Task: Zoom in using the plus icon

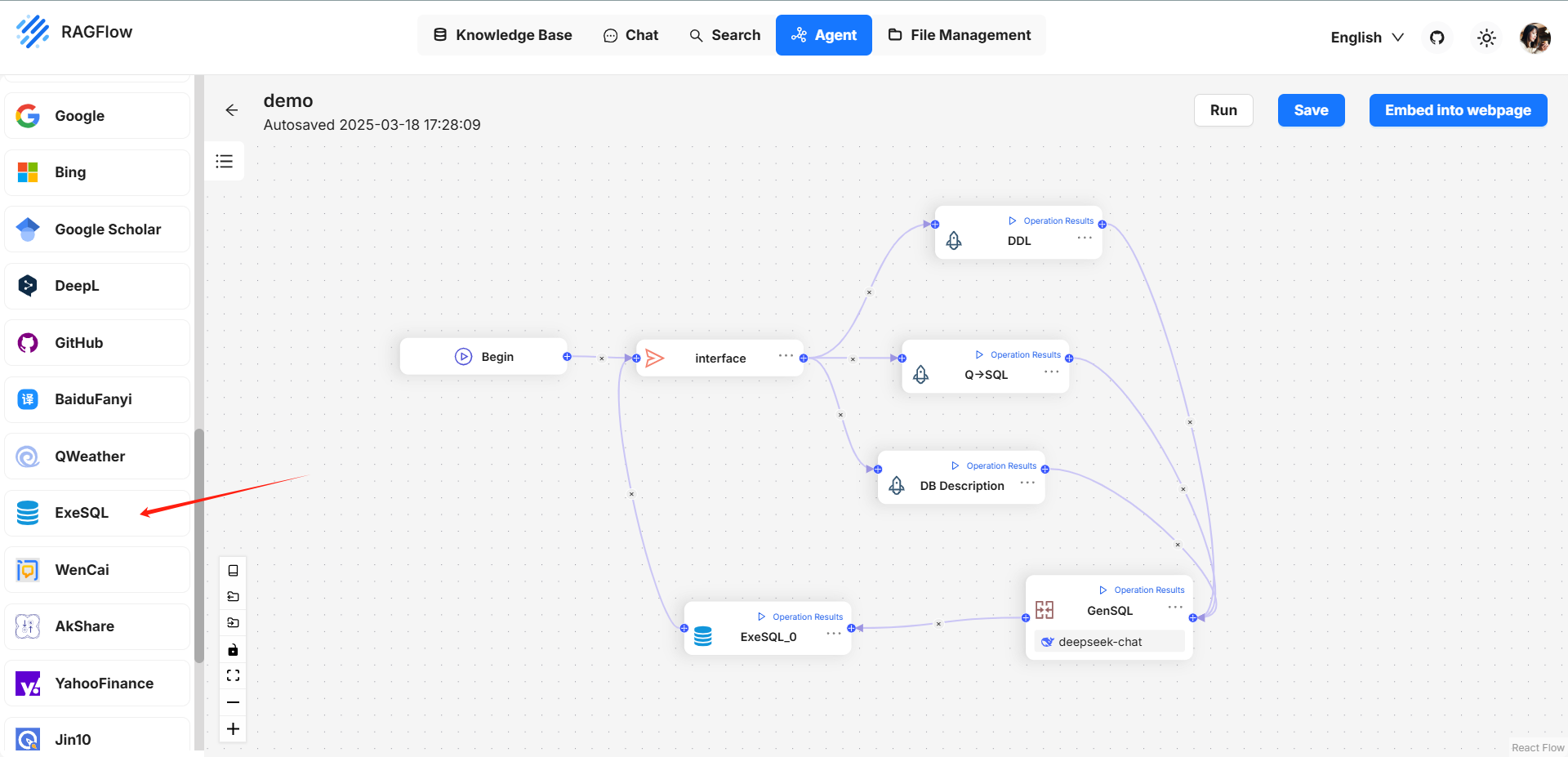Action: 233,728
